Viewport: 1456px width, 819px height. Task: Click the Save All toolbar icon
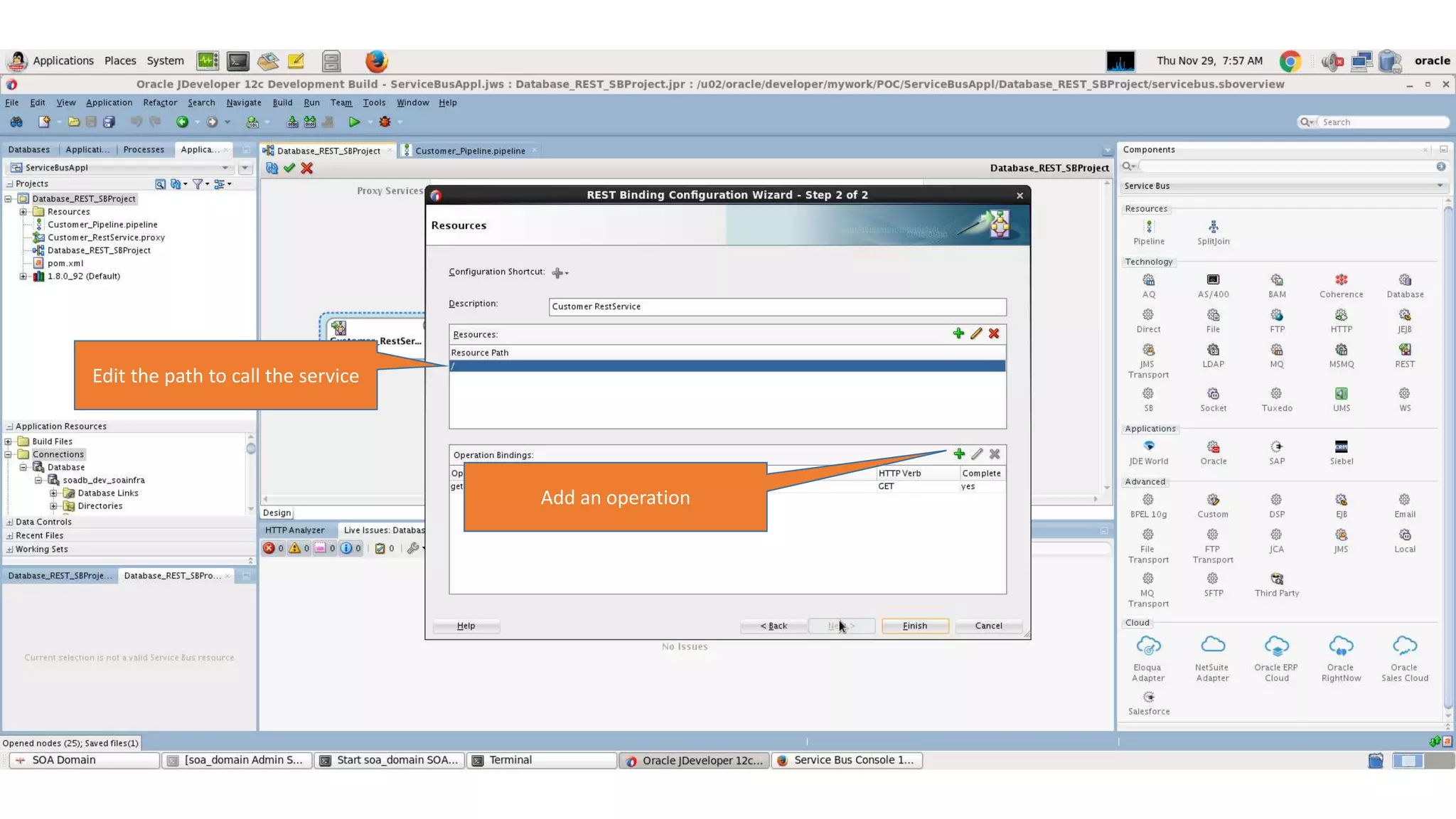(x=109, y=122)
